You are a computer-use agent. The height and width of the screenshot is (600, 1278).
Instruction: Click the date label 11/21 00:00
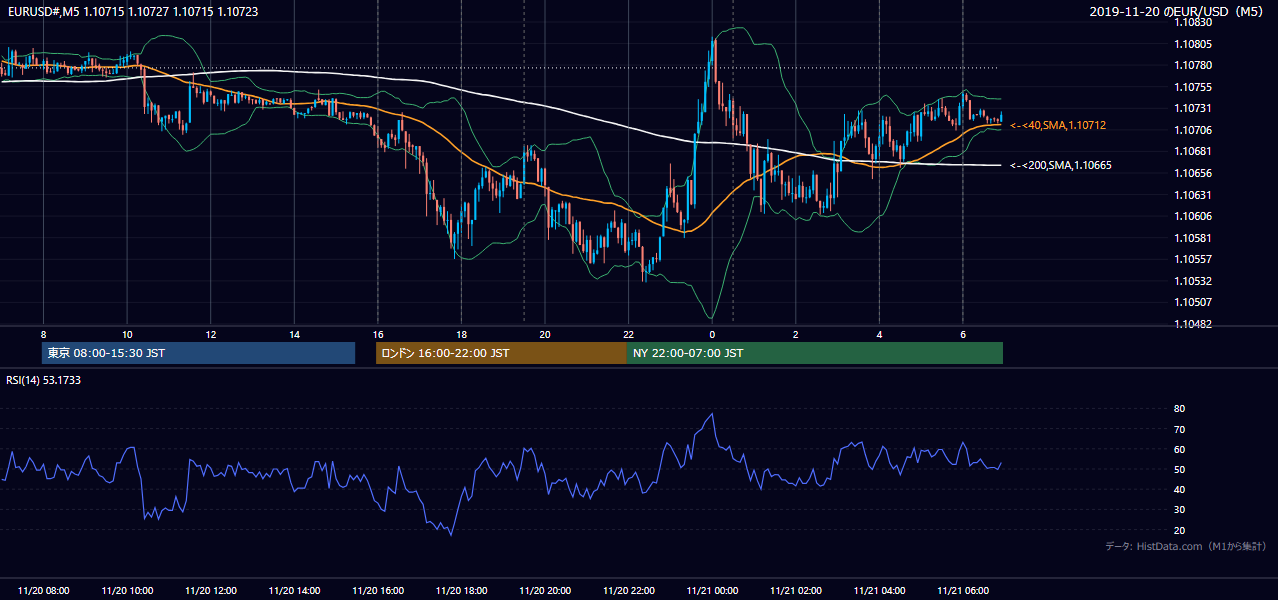pos(712,591)
